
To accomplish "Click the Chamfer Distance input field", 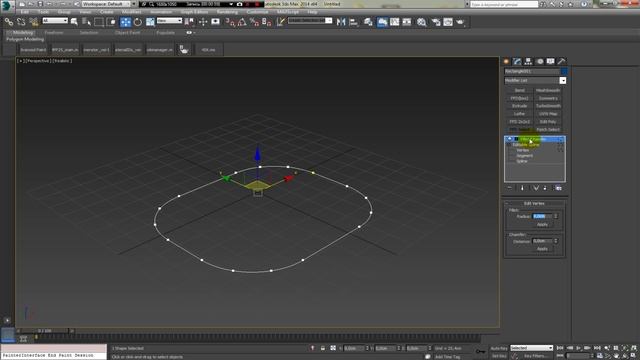I will tap(542, 241).
